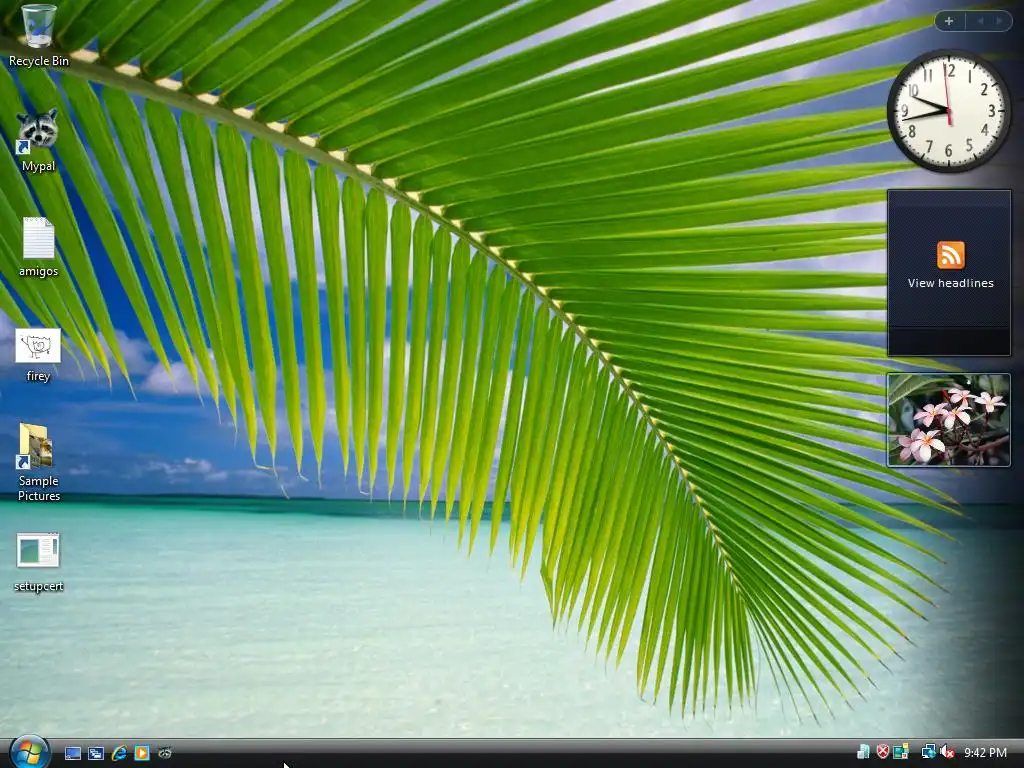
Task: Click the setupcert label text
Action: coord(39,586)
